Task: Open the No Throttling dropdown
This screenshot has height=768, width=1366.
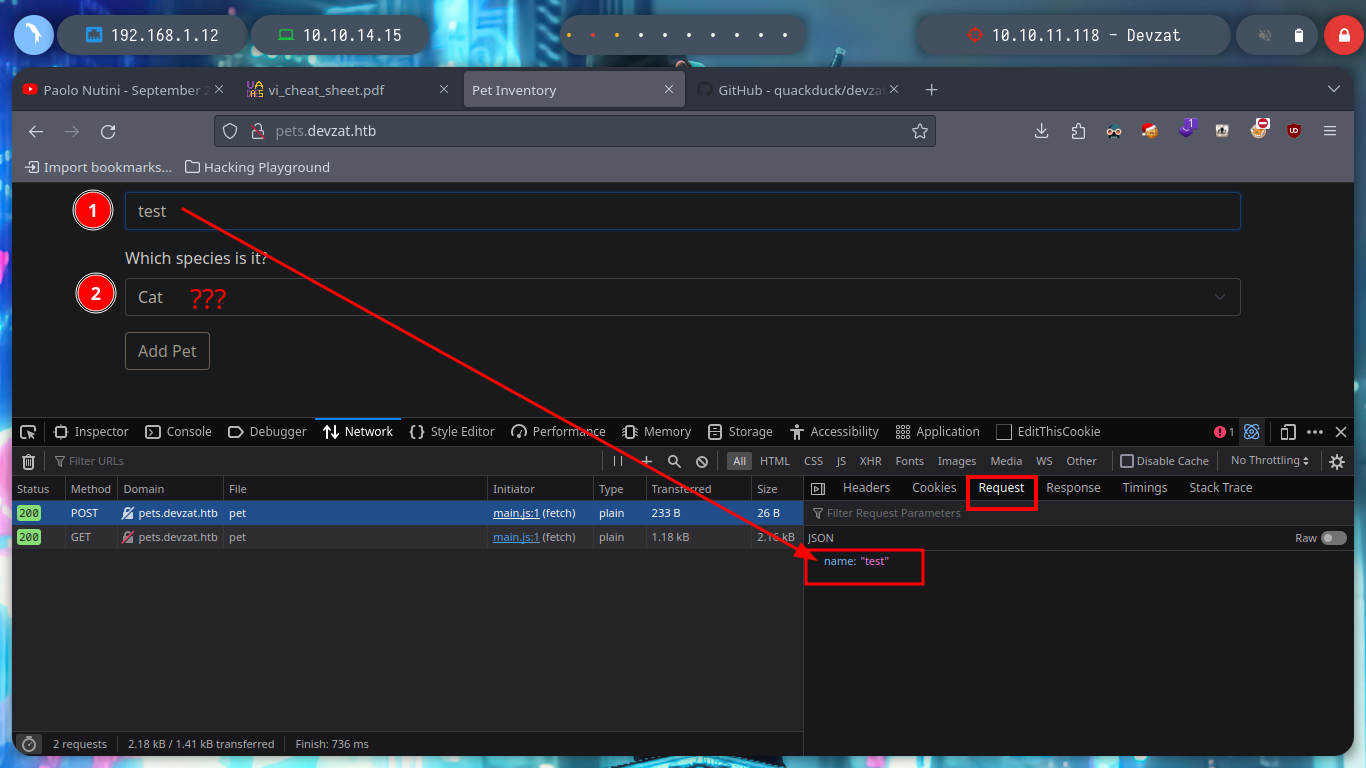Action: tap(1270, 461)
